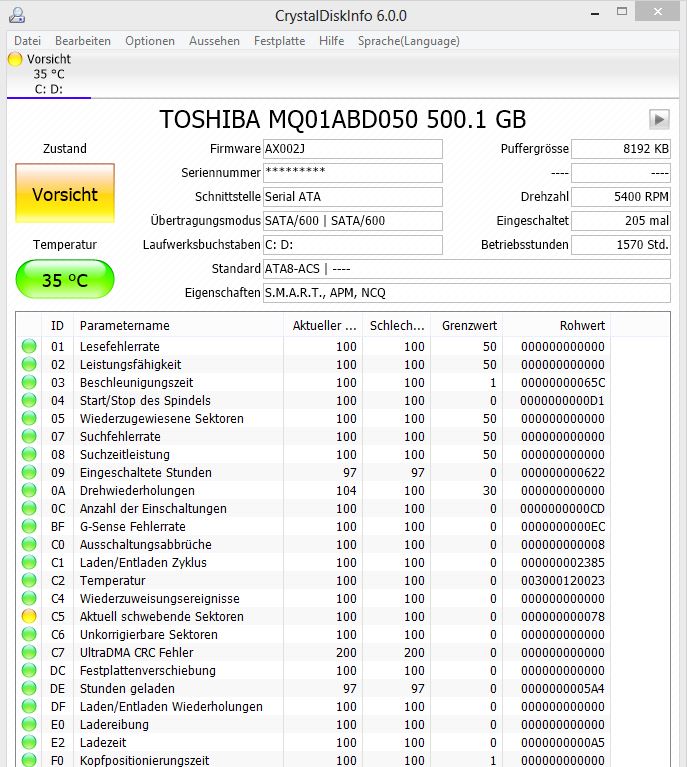
Task: Click the Parametername column header
Action: [x=178, y=326]
